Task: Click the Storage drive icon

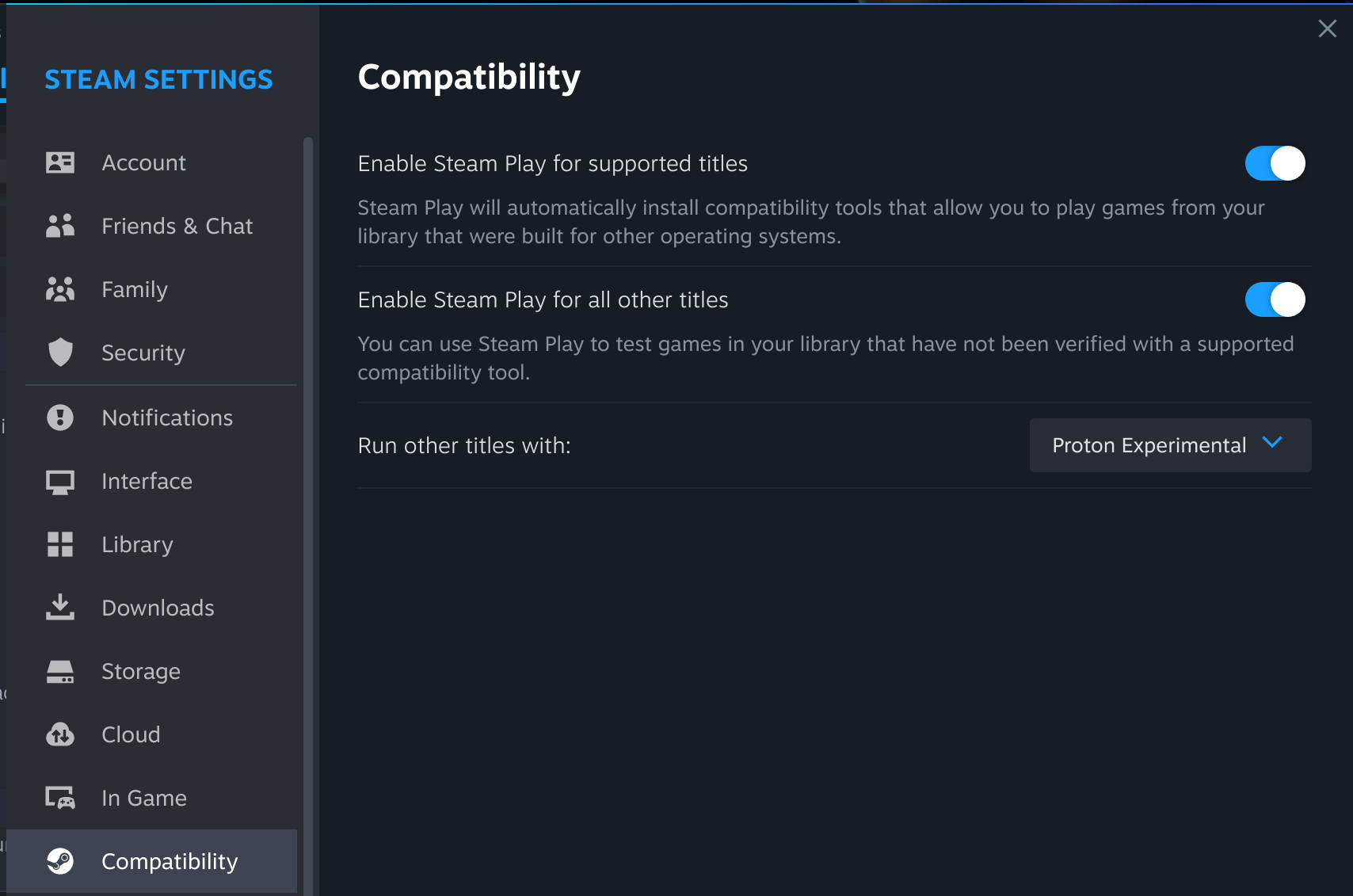Action: point(60,671)
